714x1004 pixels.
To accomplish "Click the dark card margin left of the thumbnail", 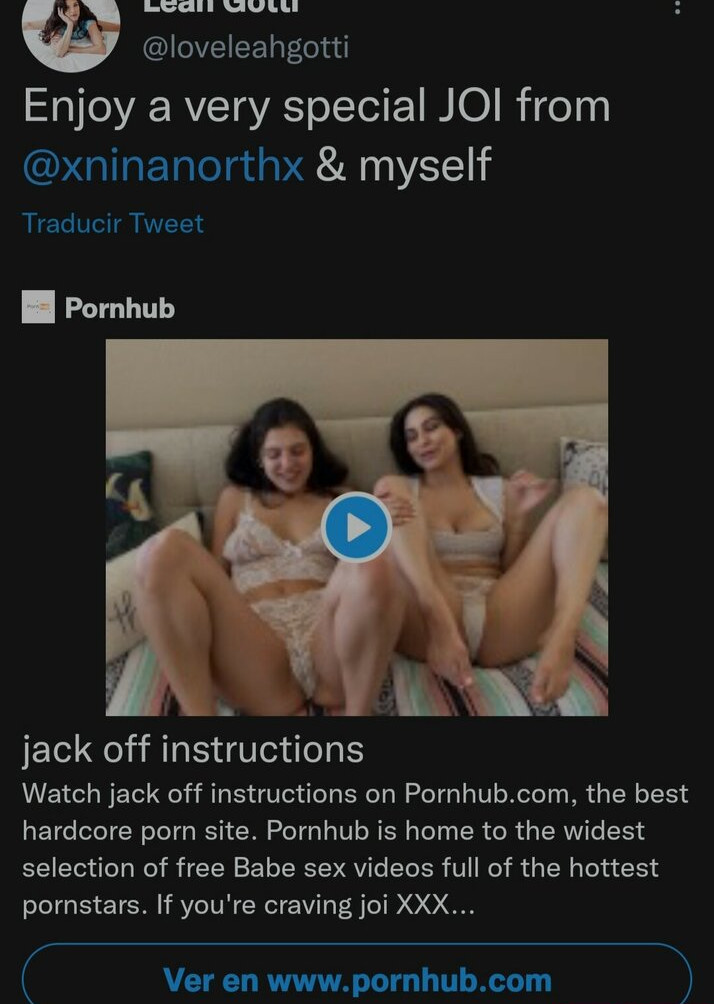I will click(x=63, y=527).
